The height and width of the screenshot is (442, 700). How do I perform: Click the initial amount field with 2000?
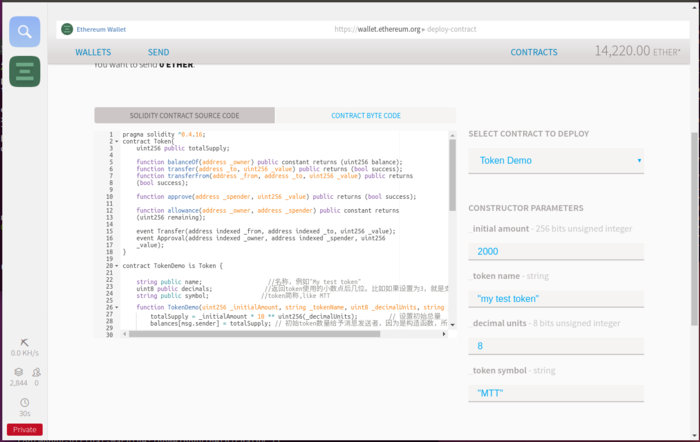click(x=556, y=251)
